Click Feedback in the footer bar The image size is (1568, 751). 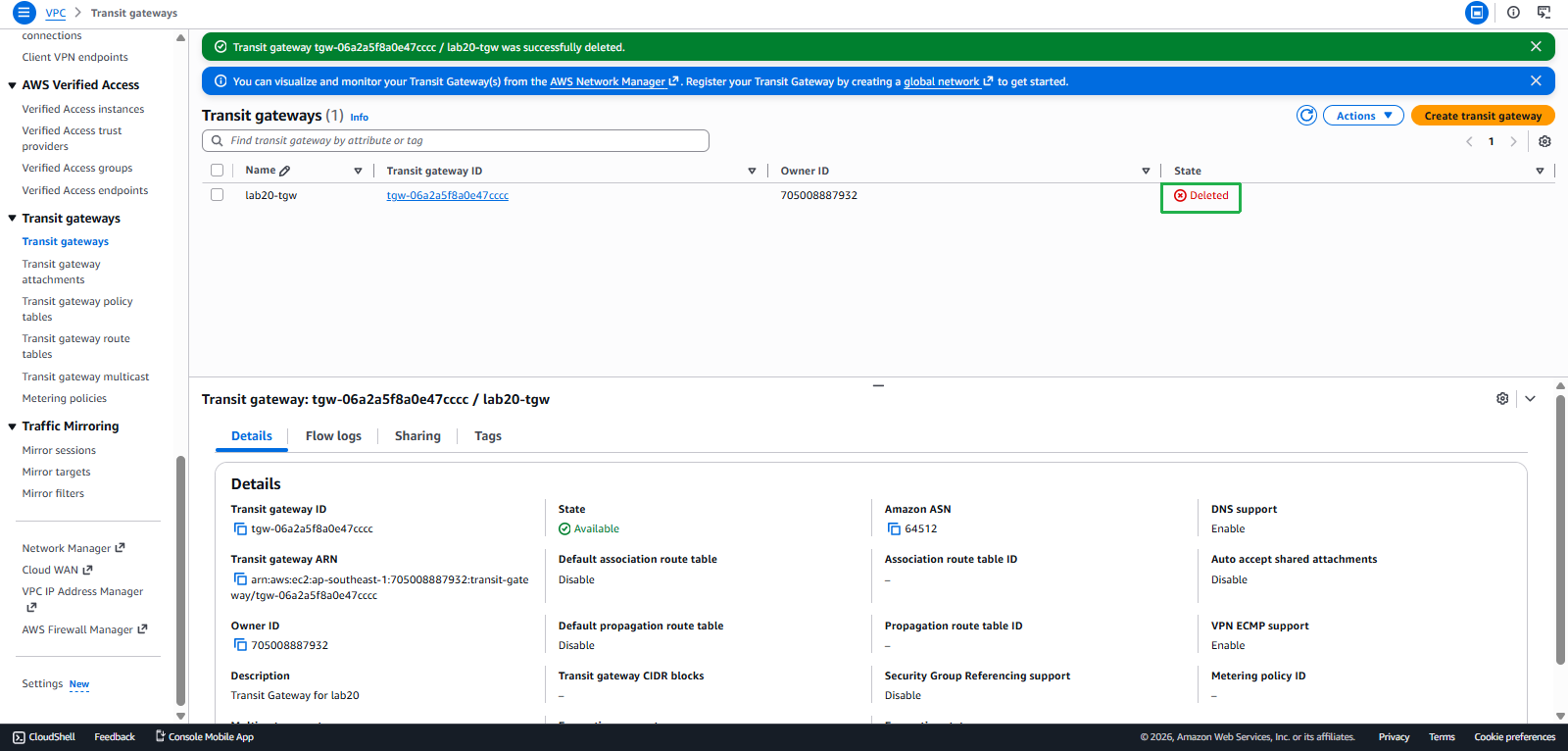115,737
